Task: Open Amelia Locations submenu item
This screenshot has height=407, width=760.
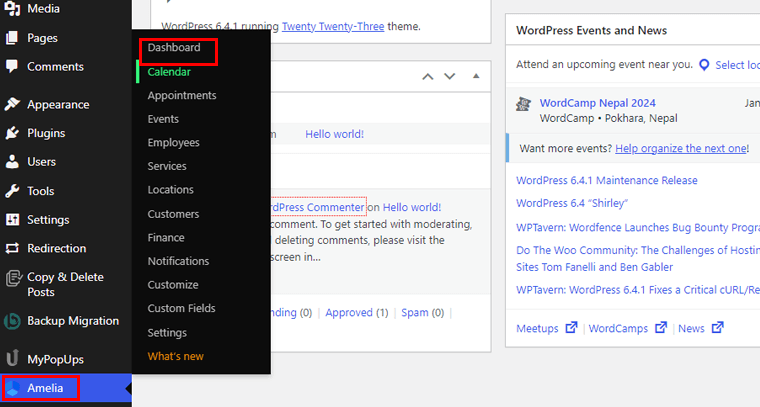Action: coord(171,189)
